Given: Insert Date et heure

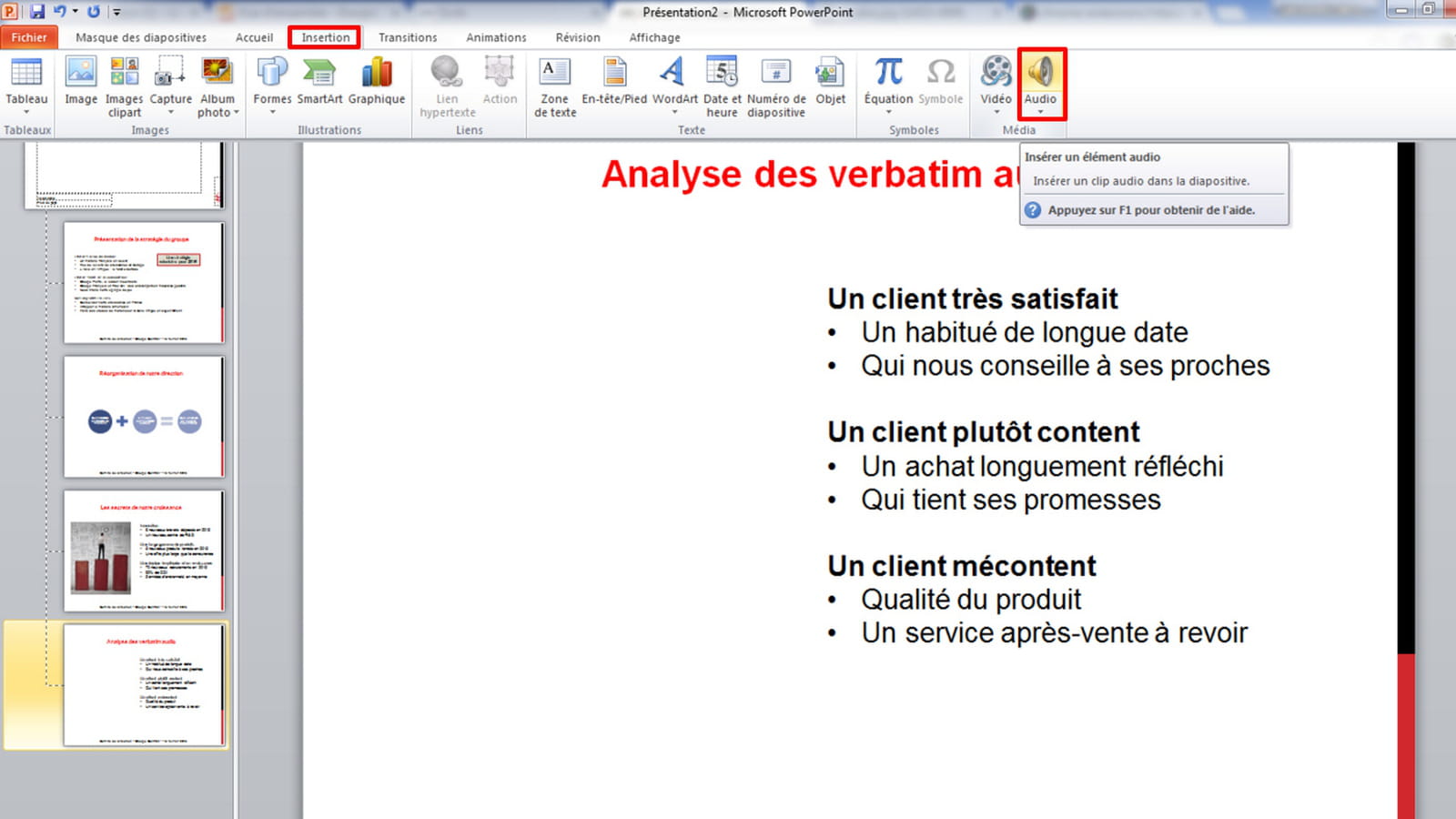Looking at the screenshot, I should (722, 73).
